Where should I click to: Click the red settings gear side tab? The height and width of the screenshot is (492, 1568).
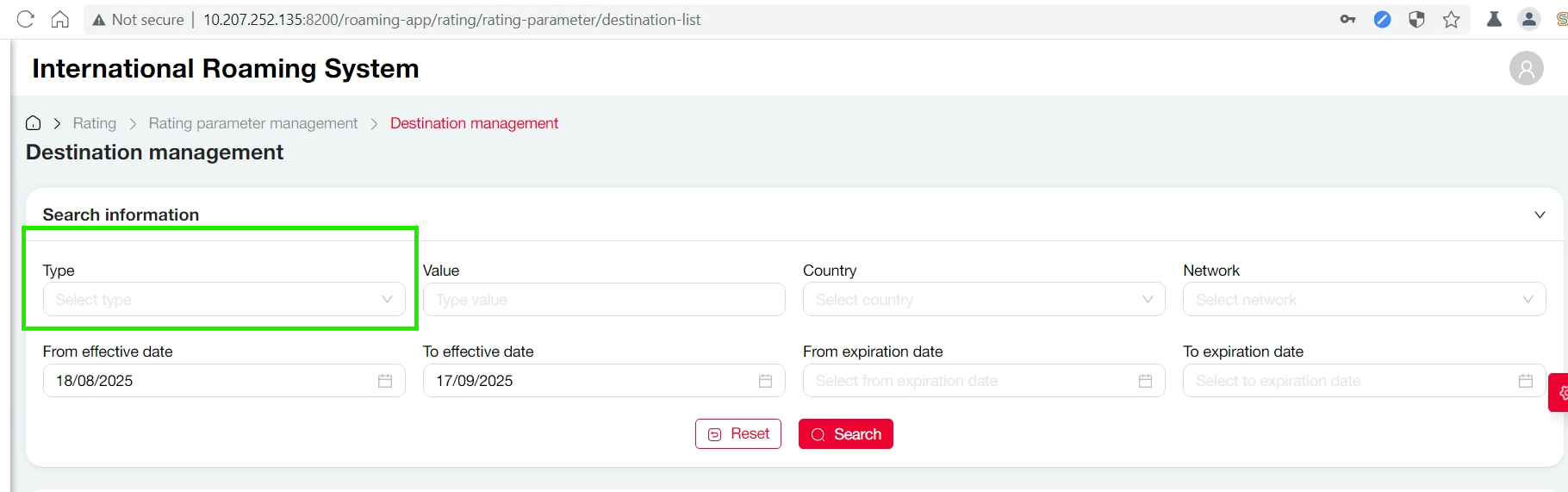click(1559, 393)
